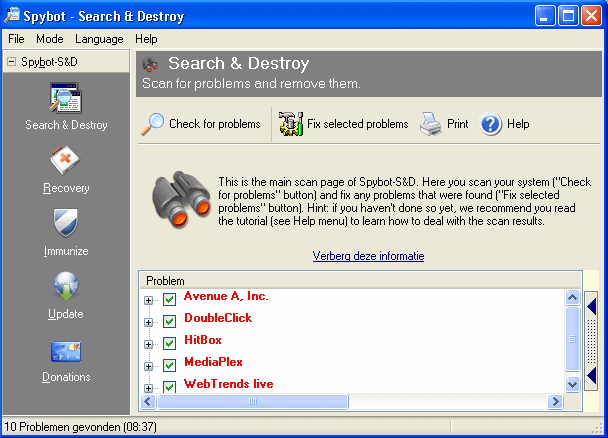Click the results list scroll down arrow
608x438 pixels.
point(572,384)
